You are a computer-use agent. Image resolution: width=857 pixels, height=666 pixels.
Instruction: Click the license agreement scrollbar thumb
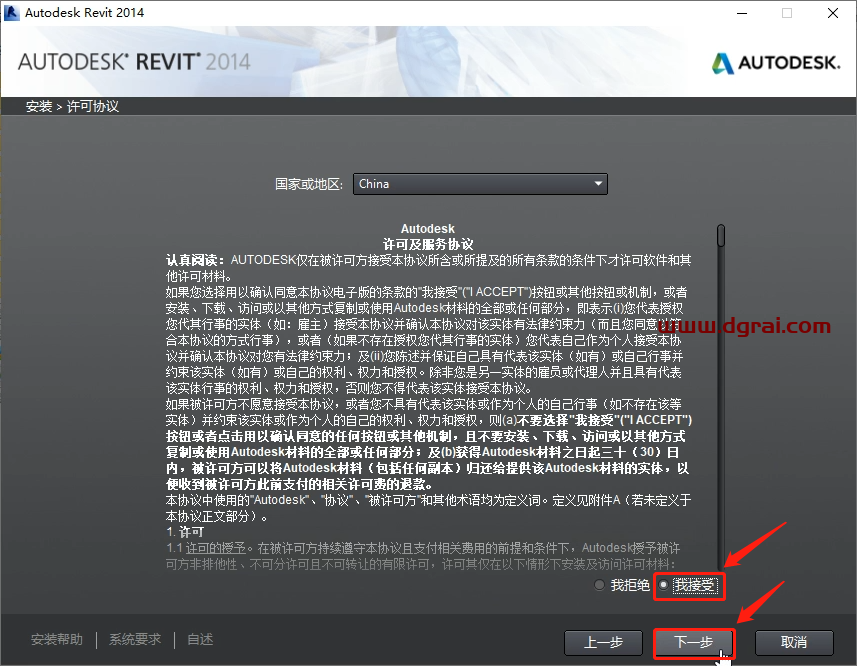coord(721,235)
